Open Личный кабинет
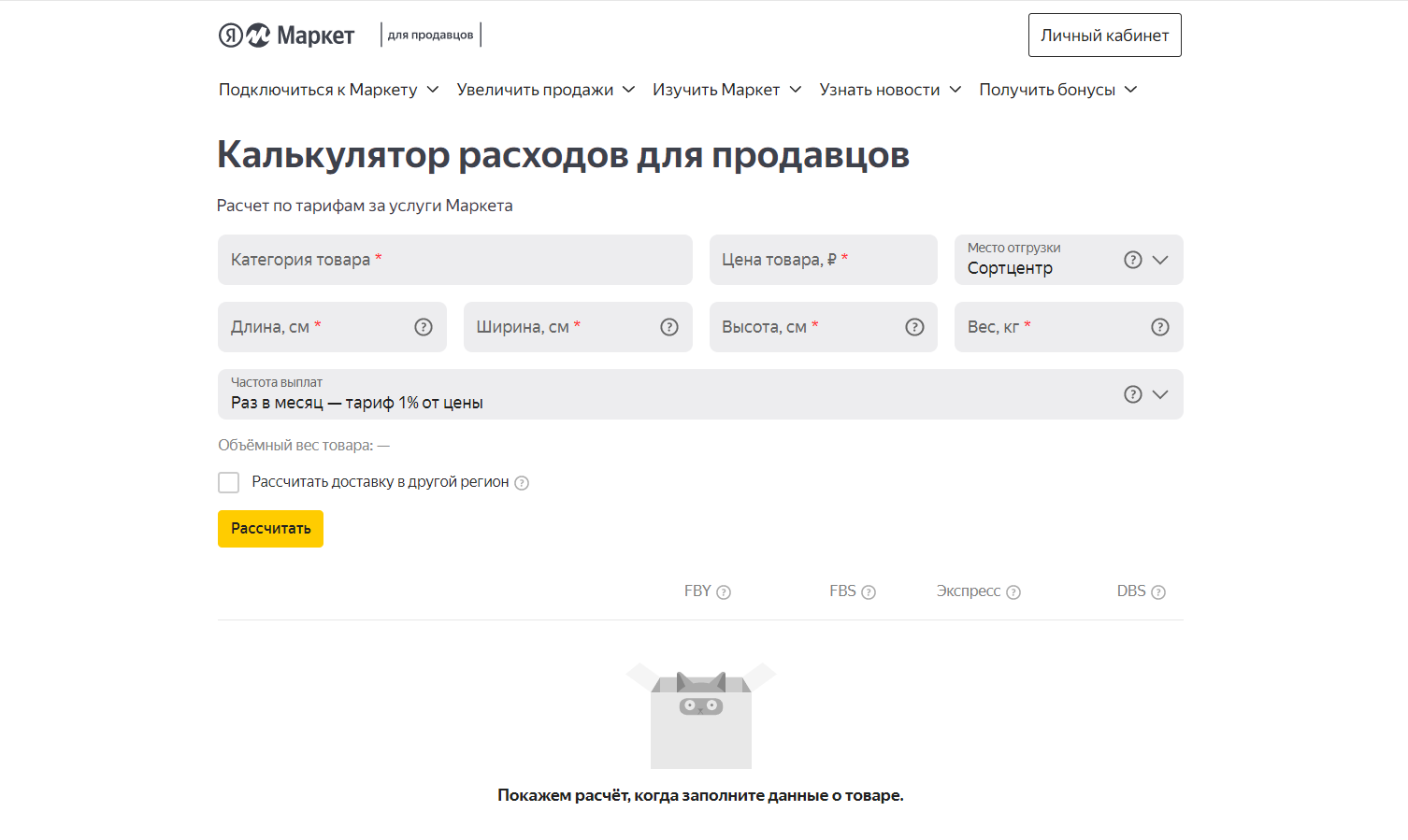 coord(1104,36)
